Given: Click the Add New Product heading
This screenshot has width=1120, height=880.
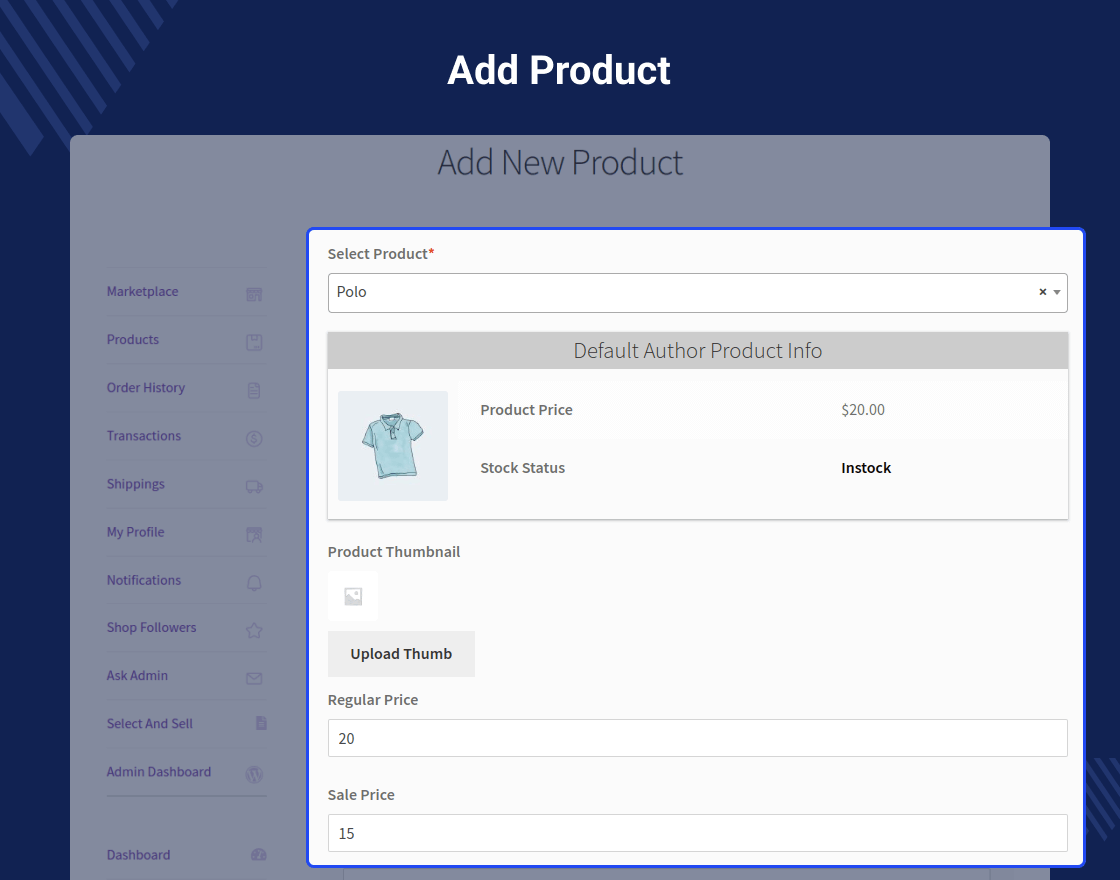Looking at the screenshot, I should tap(560, 163).
